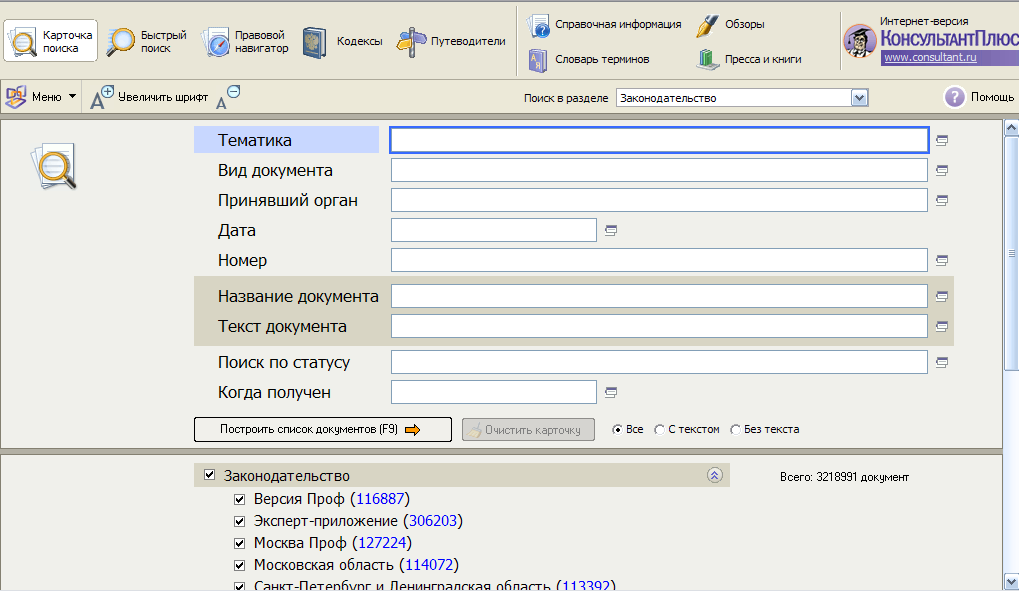The width and height of the screenshot is (1019, 592).
Task: Open Словарь терминов dictionary
Action: point(589,59)
